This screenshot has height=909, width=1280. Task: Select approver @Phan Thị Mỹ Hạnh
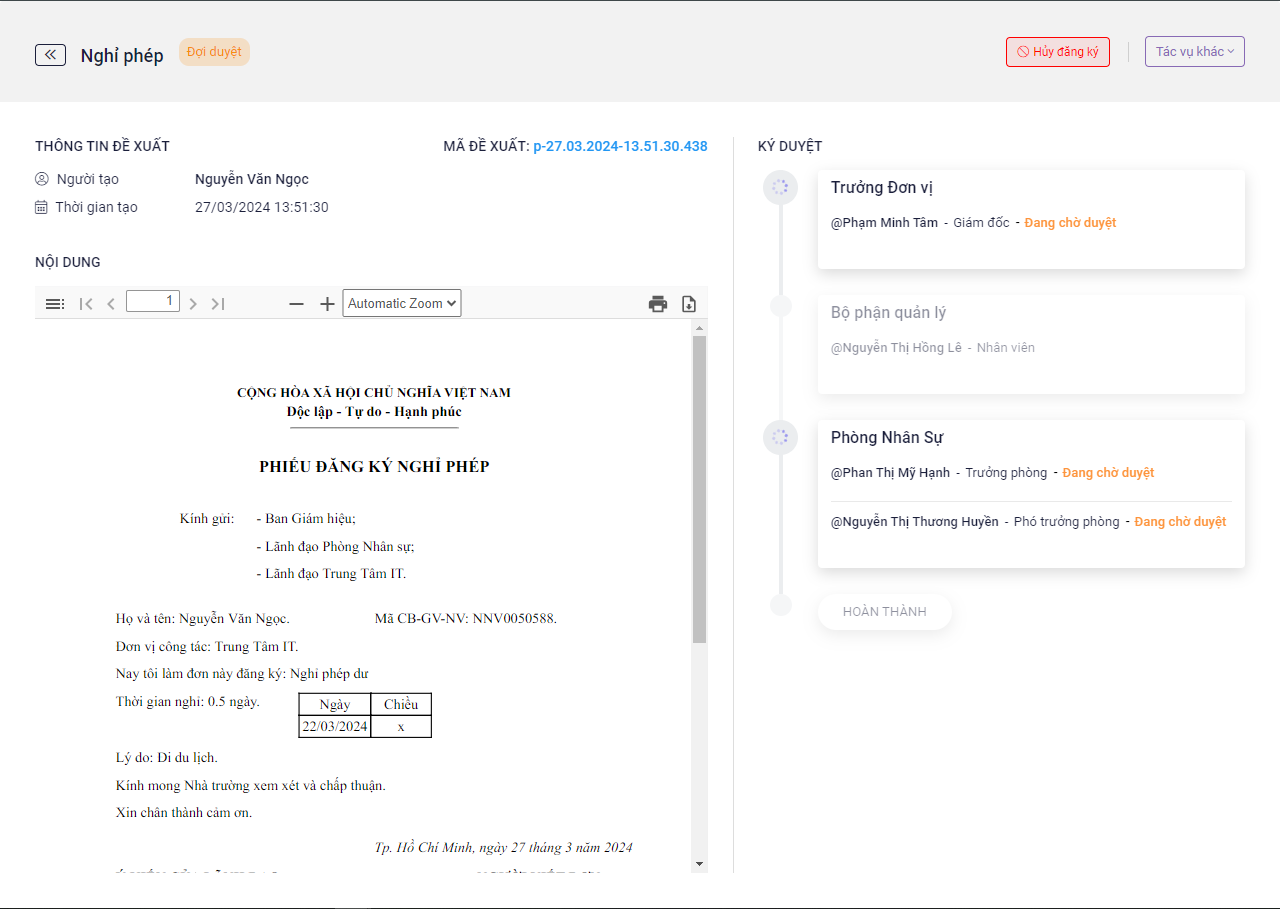(x=890, y=473)
